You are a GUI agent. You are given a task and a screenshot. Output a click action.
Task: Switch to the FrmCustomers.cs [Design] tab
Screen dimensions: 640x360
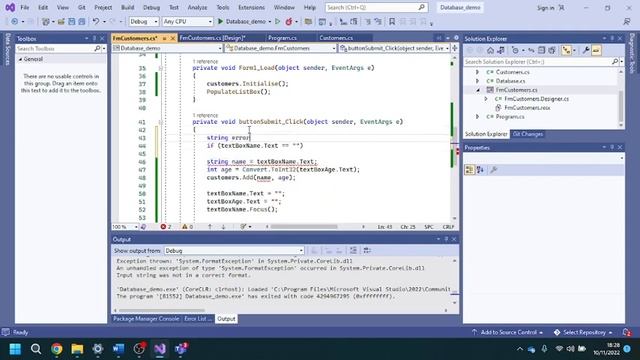[212, 38]
